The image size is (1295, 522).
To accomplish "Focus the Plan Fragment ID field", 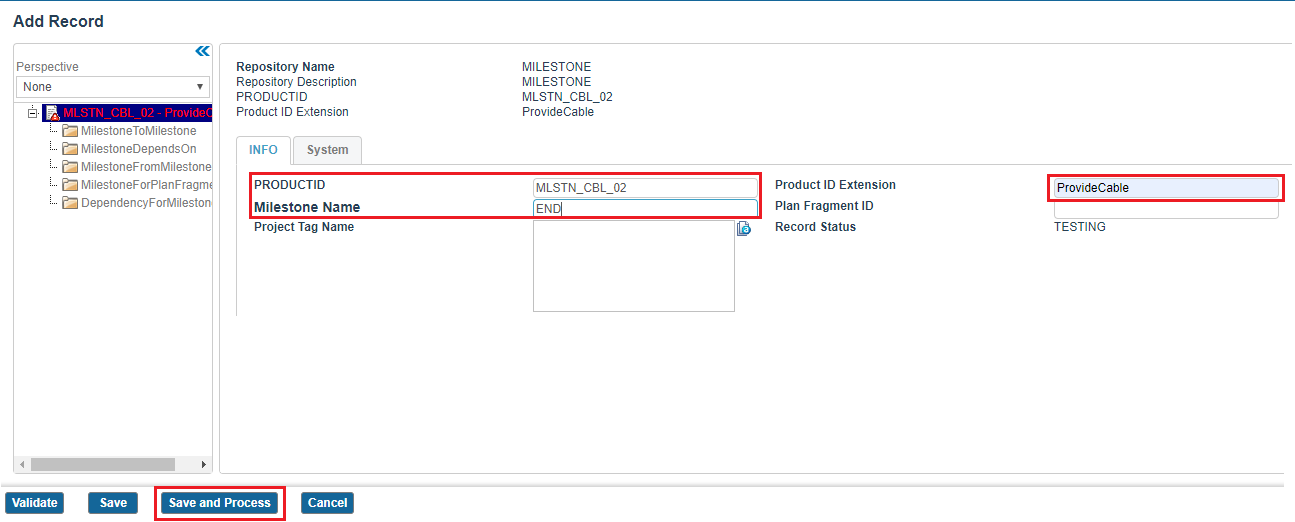I will (1166, 209).
